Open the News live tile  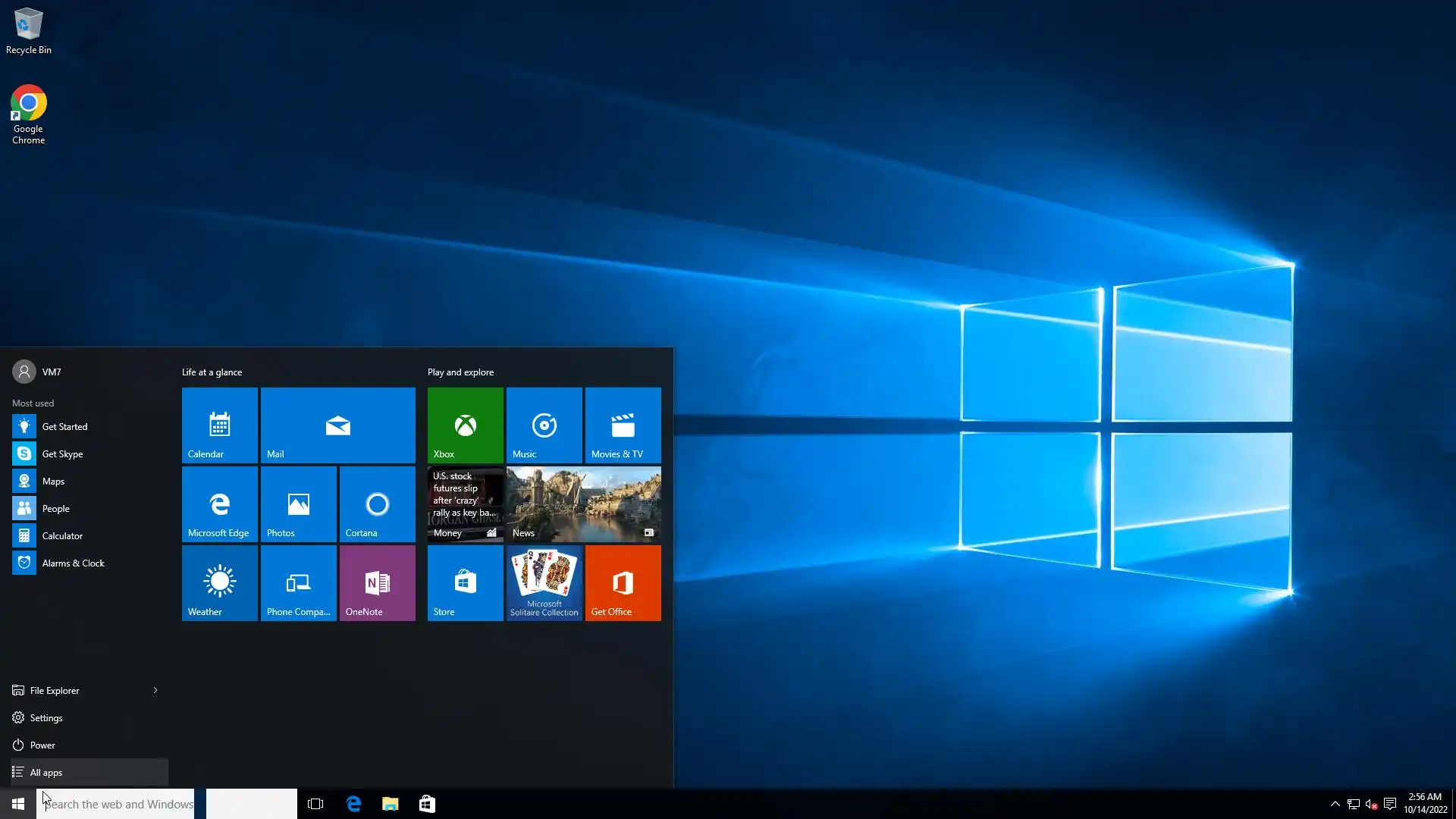[583, 504]
